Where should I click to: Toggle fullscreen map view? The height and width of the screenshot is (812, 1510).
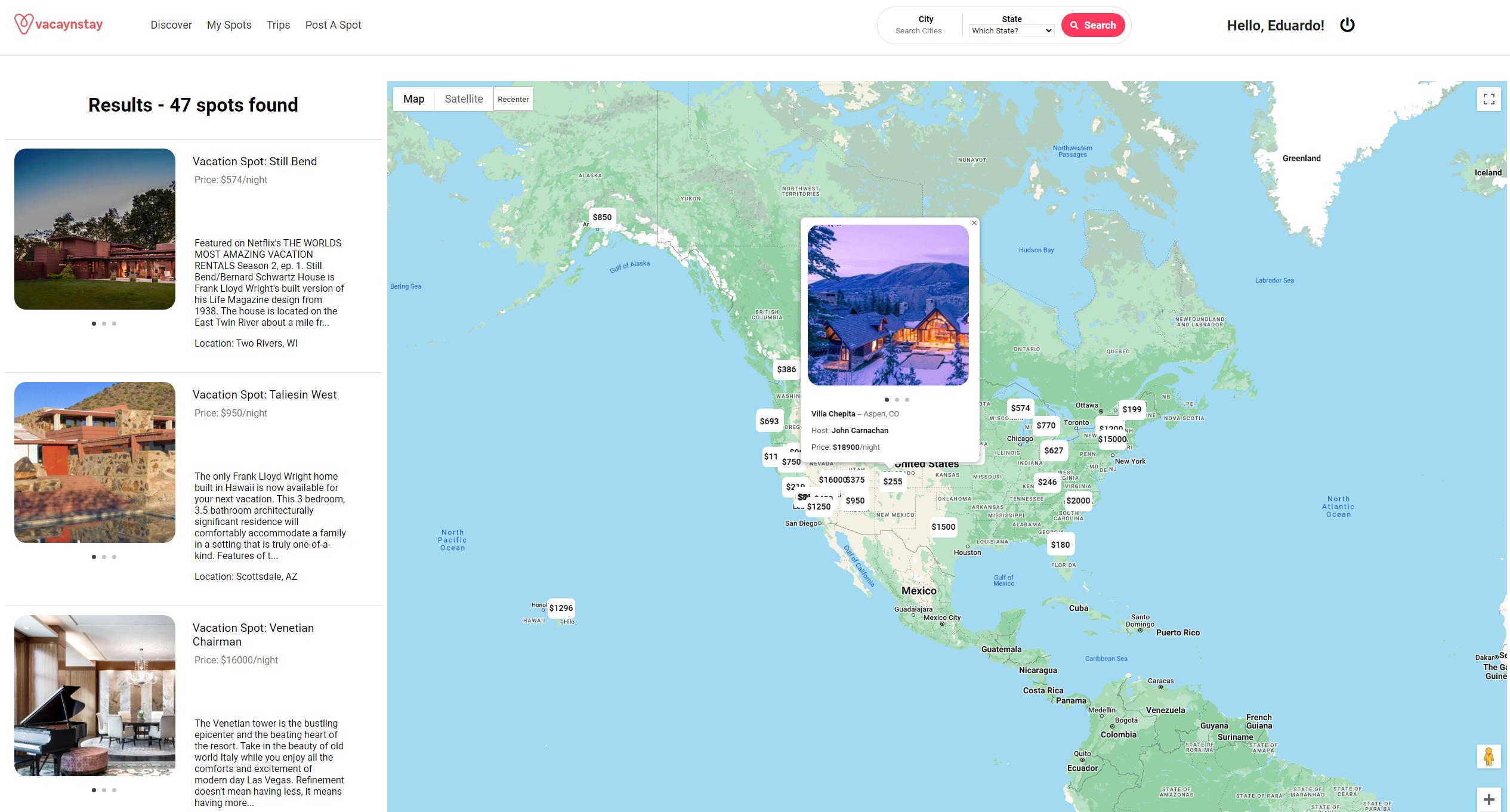(x=1489, y=99)
